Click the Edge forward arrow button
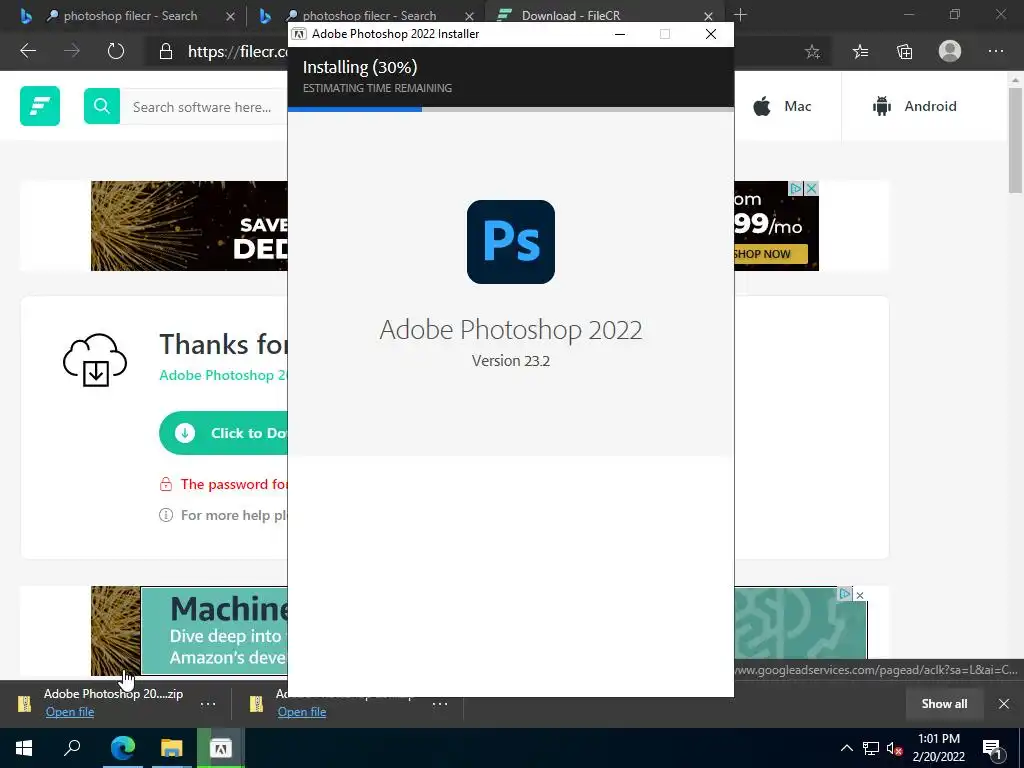Image resolution: width=1024 pixels, height=768 pixels. point(72,51)
